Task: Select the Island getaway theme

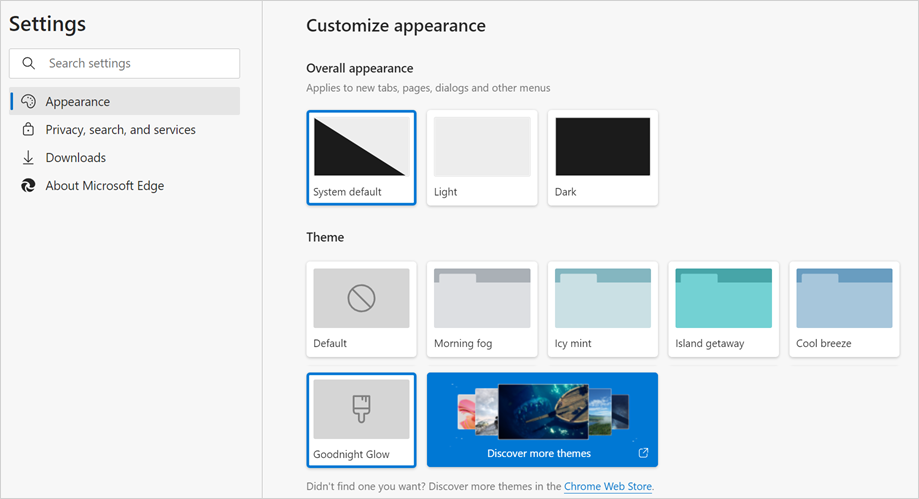Action: point(724,308)
